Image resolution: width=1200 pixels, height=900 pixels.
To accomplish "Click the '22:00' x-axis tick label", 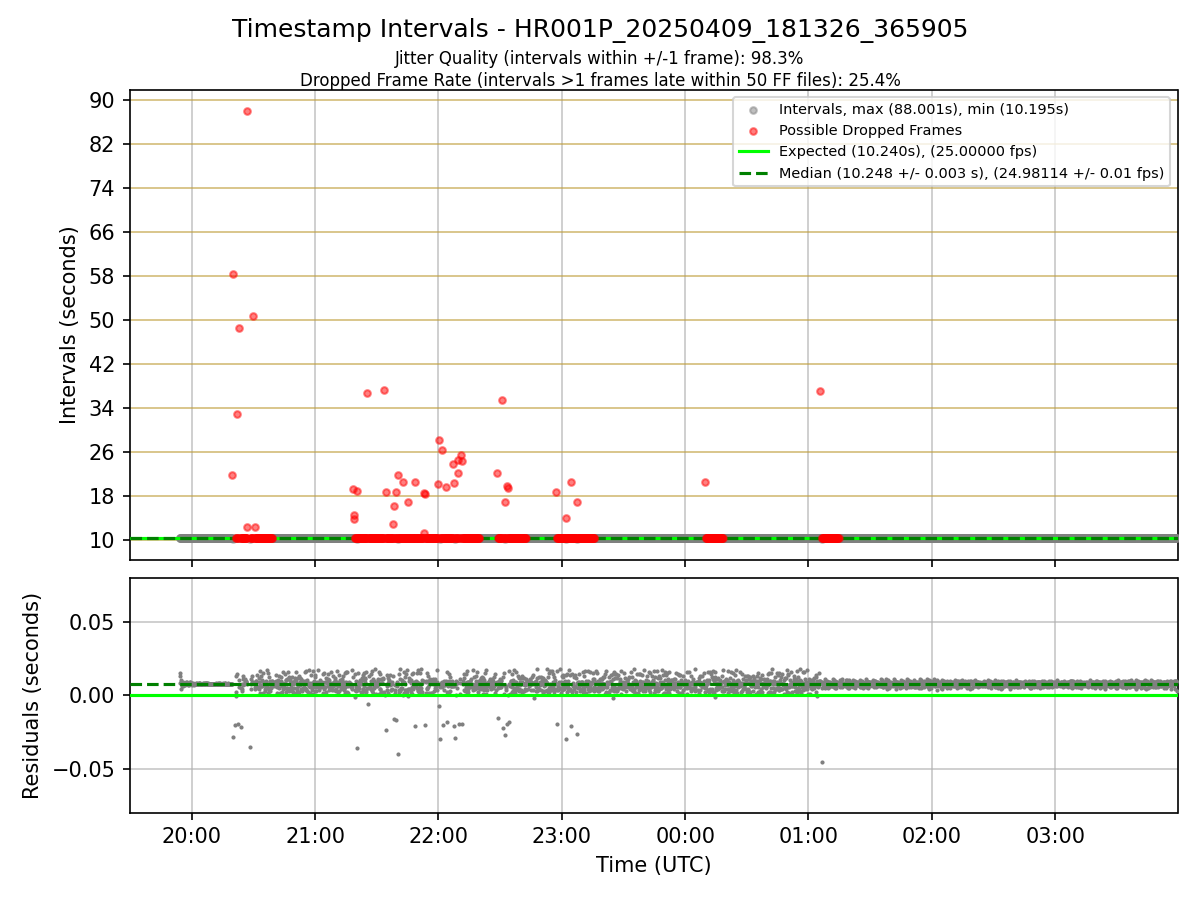I will (438, 835).
